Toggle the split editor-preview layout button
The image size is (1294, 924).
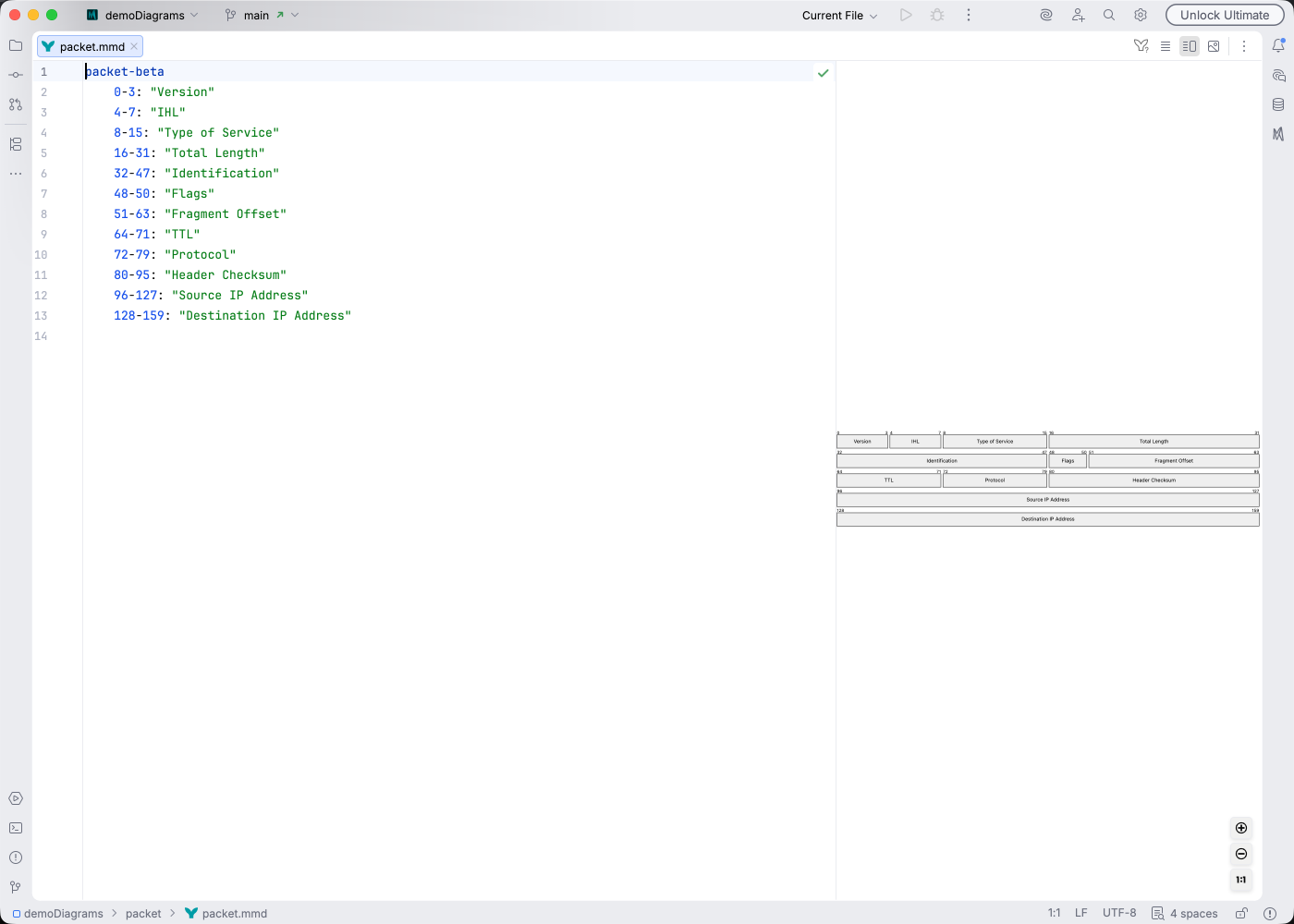[1190, 45]
